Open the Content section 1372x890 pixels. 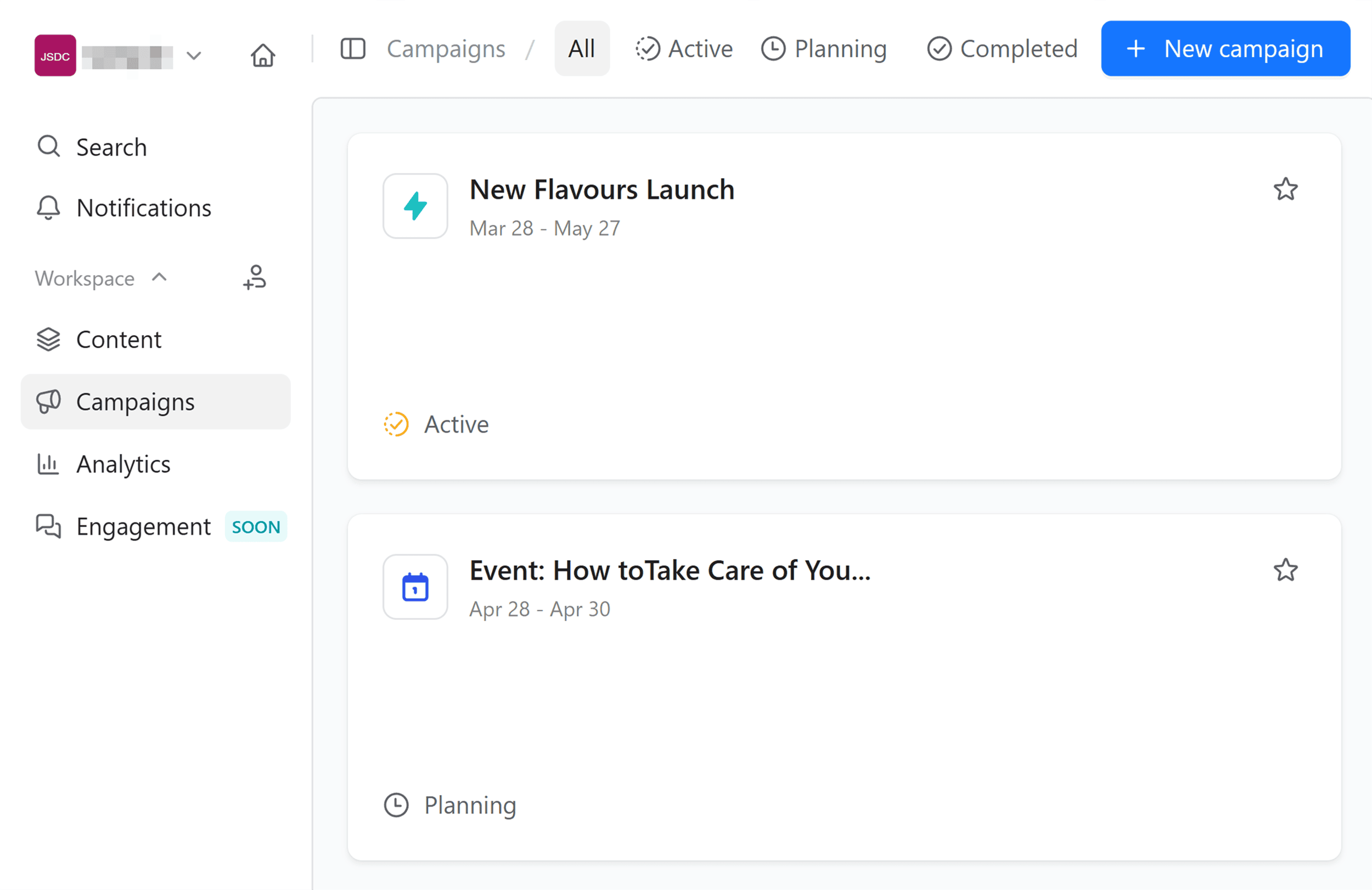[118, 340]
